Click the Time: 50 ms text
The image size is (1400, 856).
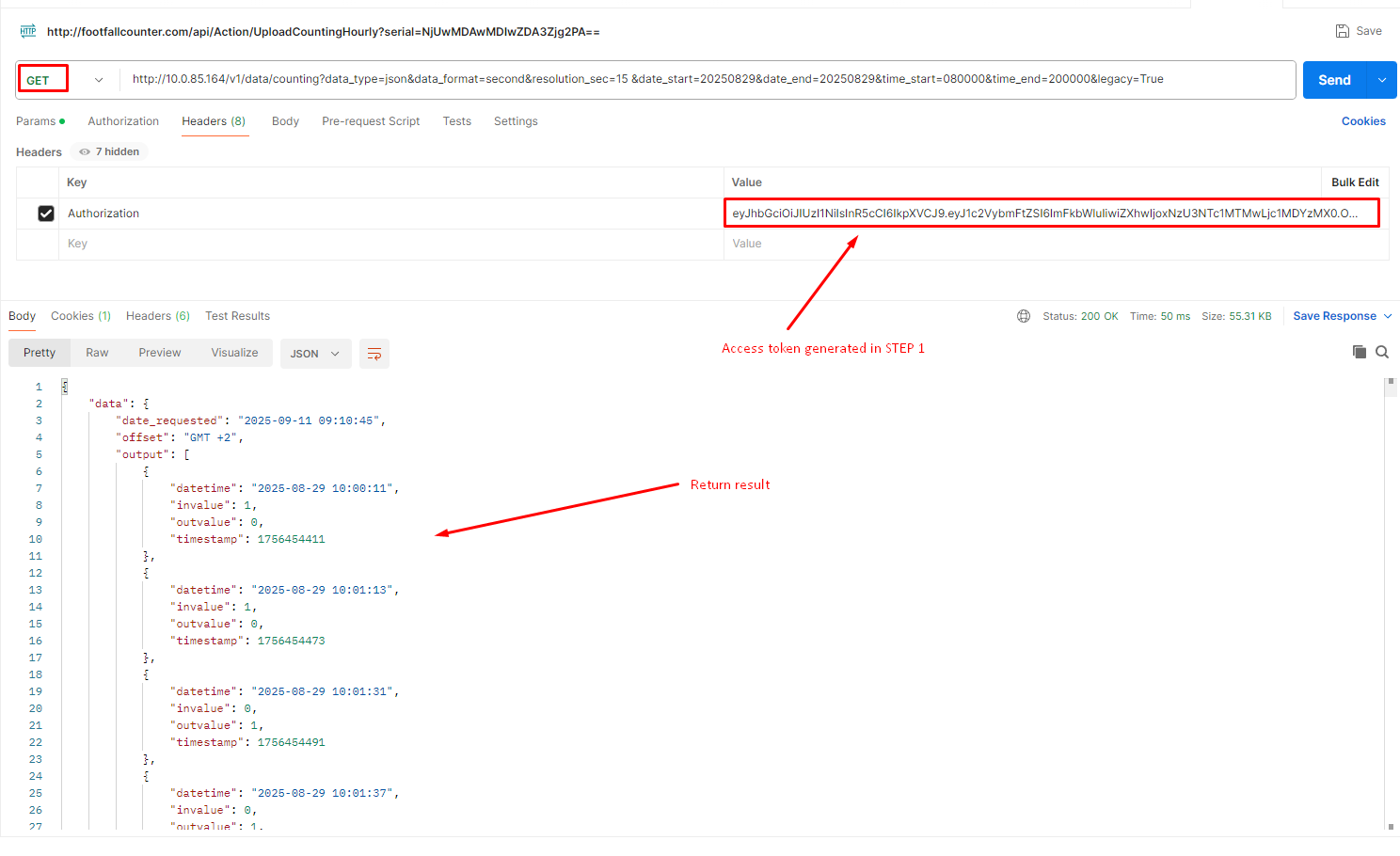pos(1160,316)
